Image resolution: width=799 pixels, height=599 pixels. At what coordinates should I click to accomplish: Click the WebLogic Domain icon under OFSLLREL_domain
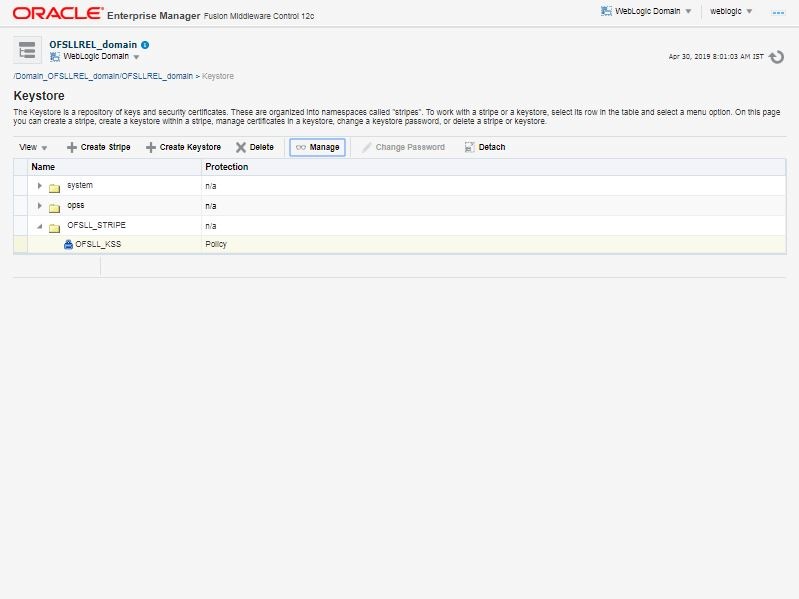pyautogui.click(x=55, y=57)
